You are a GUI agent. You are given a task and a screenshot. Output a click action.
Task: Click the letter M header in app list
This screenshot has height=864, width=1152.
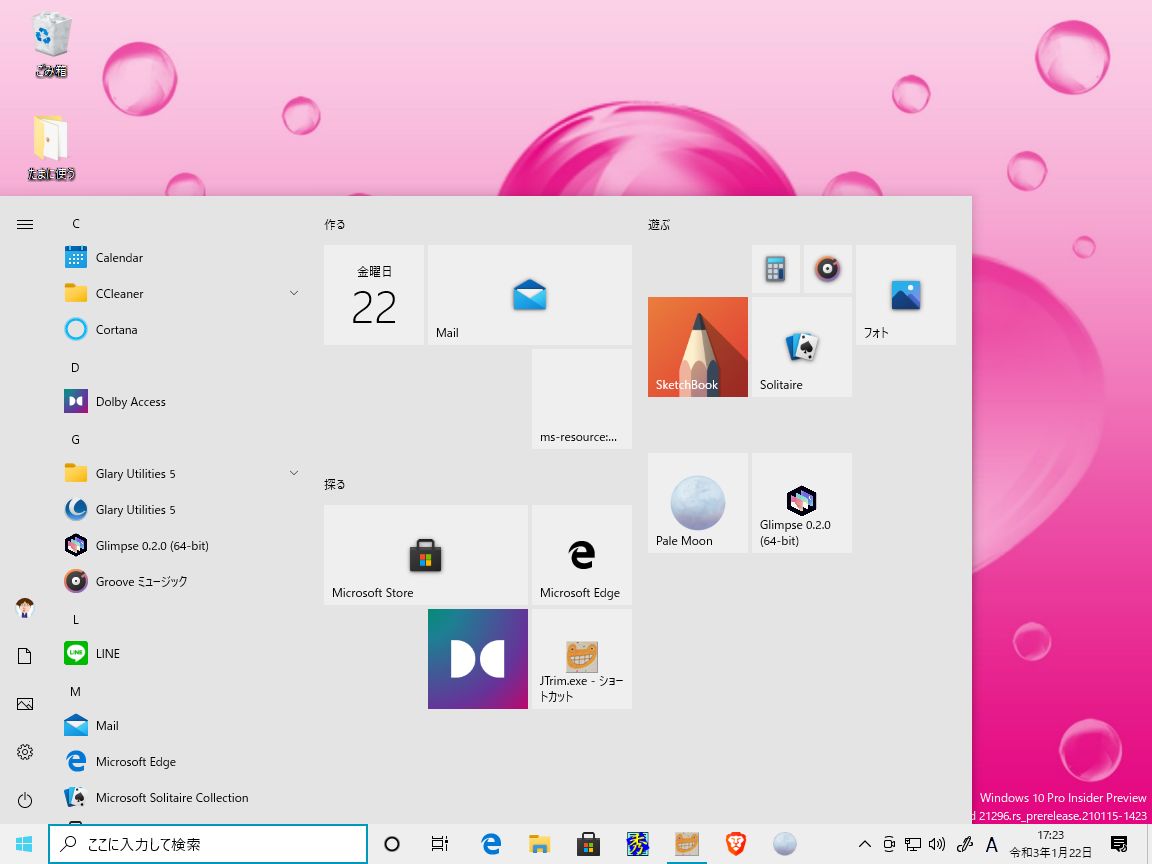click(76, 691)
